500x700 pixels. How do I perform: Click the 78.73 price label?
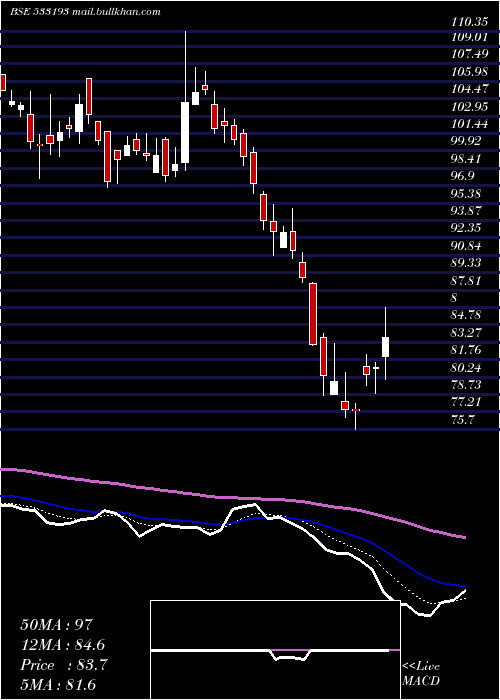[x=468, y=387]
